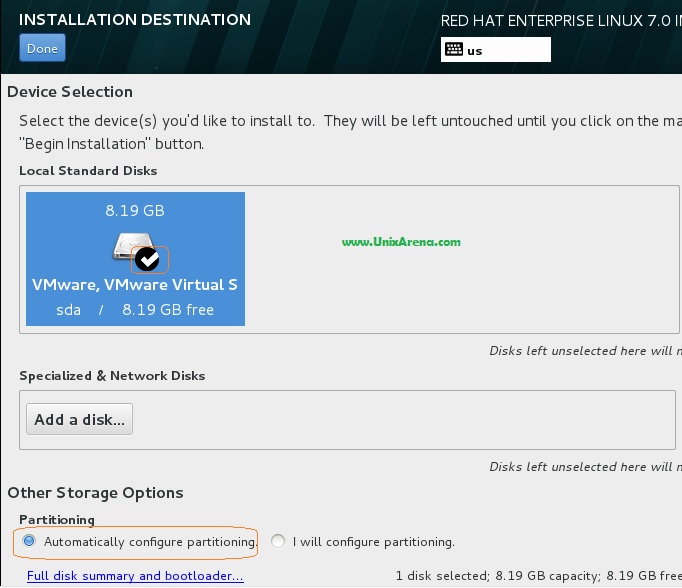Open Full disk summary and bootloader link

(x=135, y=576)
